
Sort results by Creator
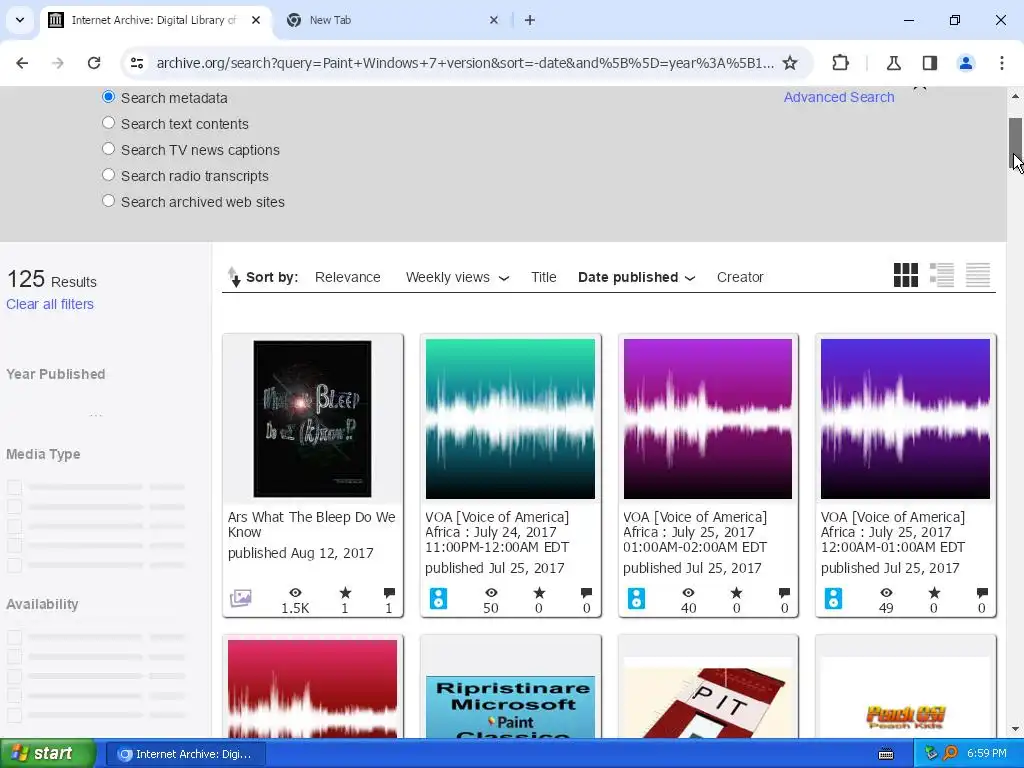click(x=740, y=278)
